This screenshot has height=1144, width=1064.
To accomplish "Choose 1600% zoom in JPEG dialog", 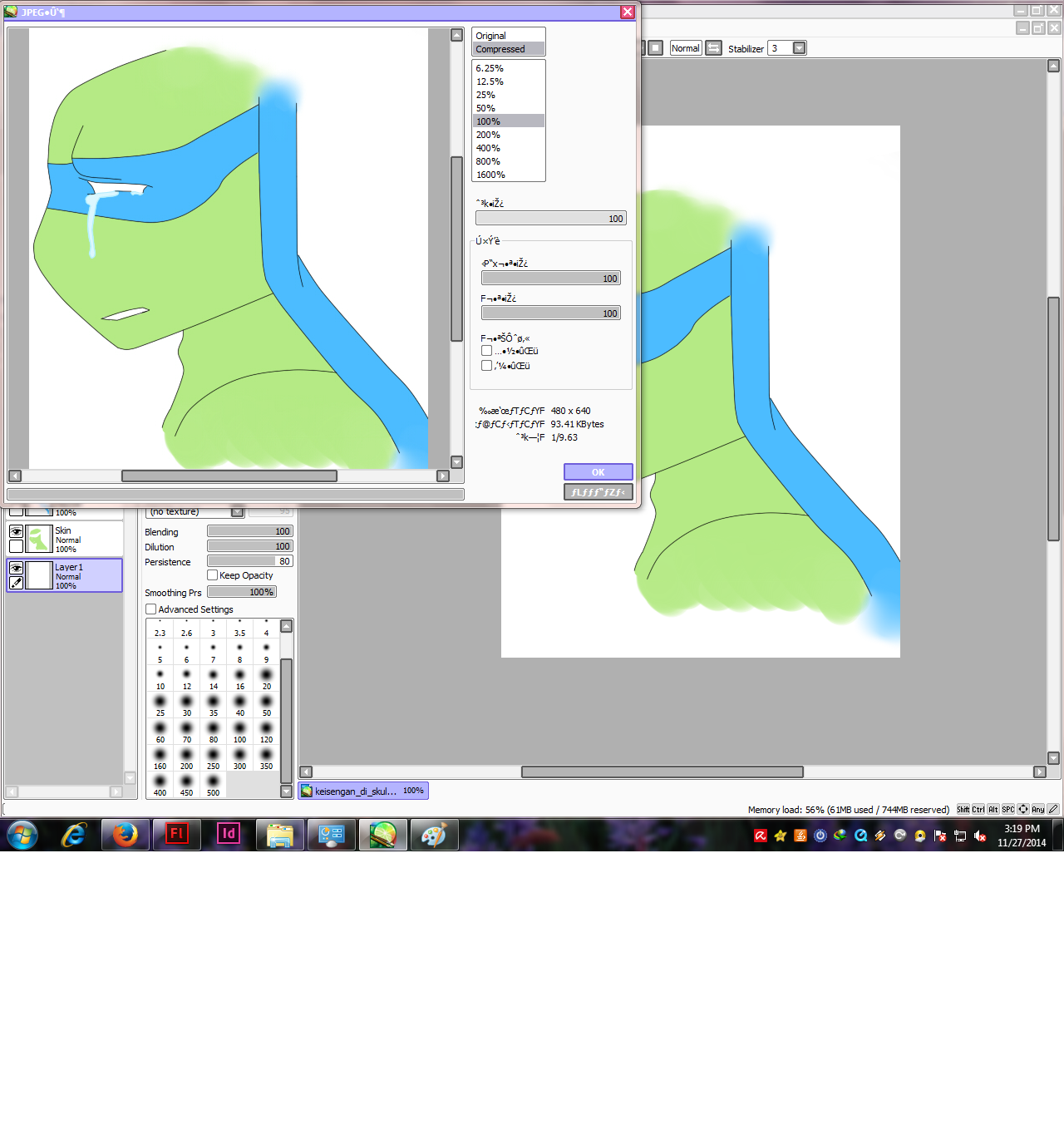I will tap(509, 175).
